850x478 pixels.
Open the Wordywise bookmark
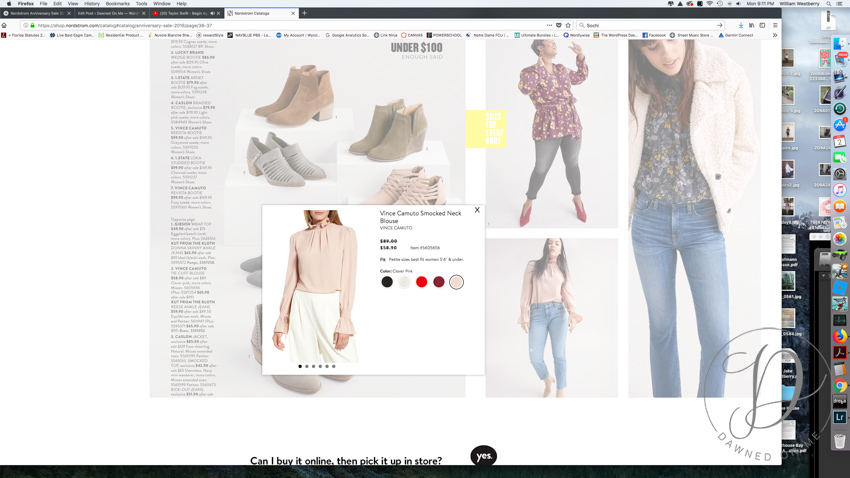coord(576,35)
